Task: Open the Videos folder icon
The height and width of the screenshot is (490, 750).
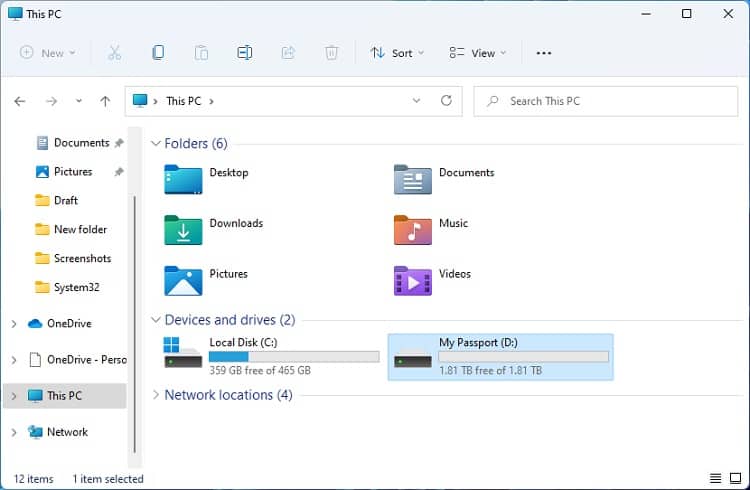Action: pos(412,281)
